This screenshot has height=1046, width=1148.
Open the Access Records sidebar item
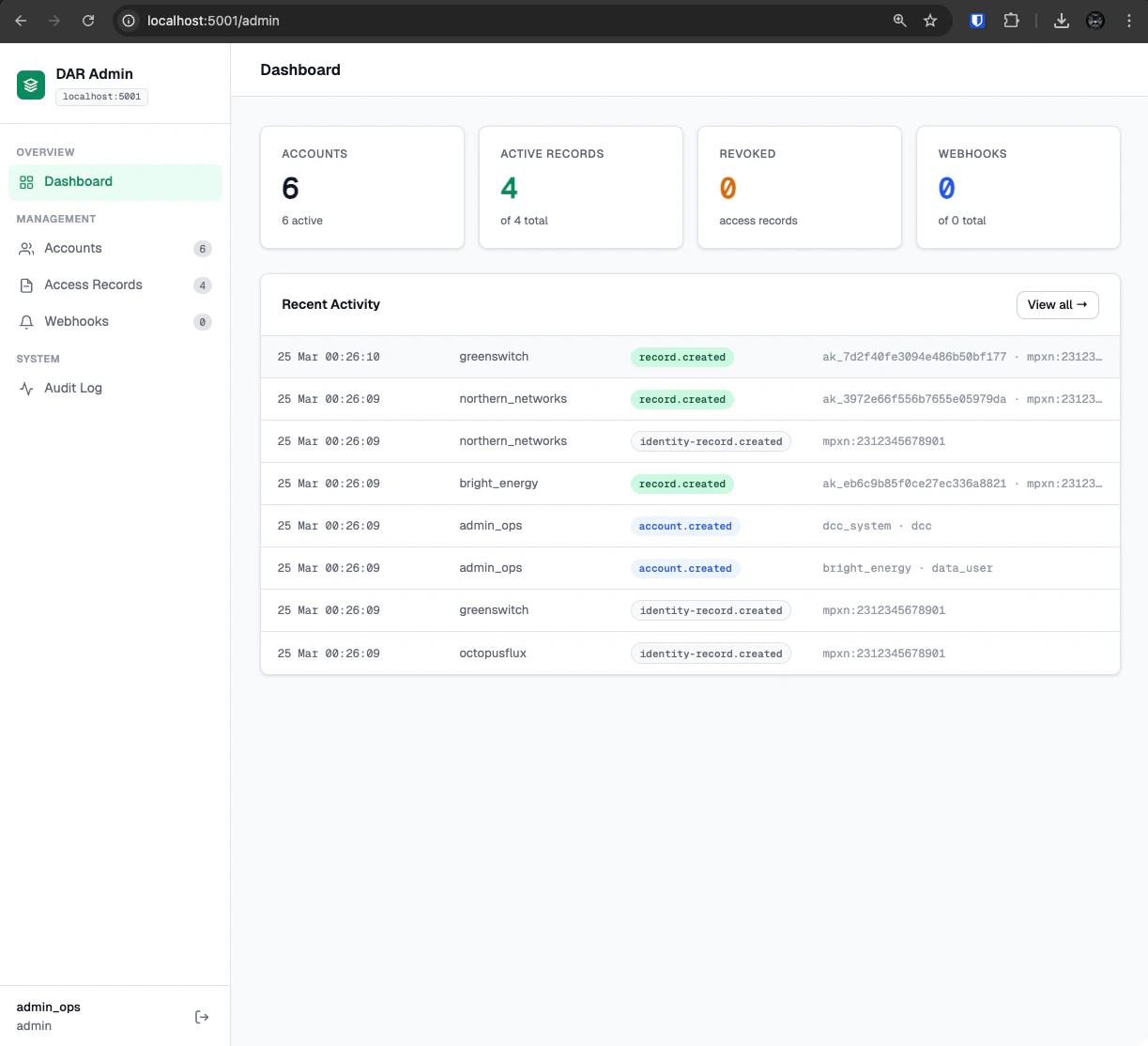[115, 285]
